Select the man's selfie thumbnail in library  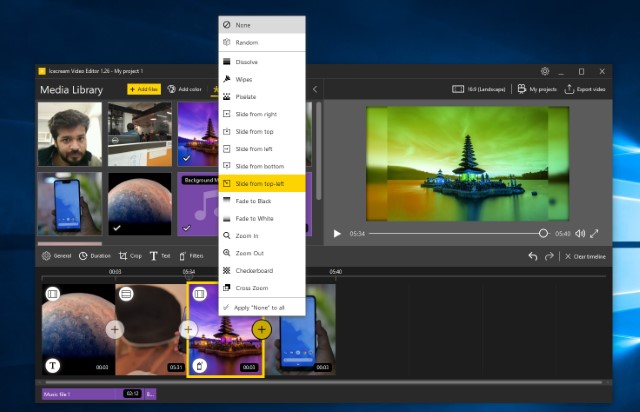(70, 134)
